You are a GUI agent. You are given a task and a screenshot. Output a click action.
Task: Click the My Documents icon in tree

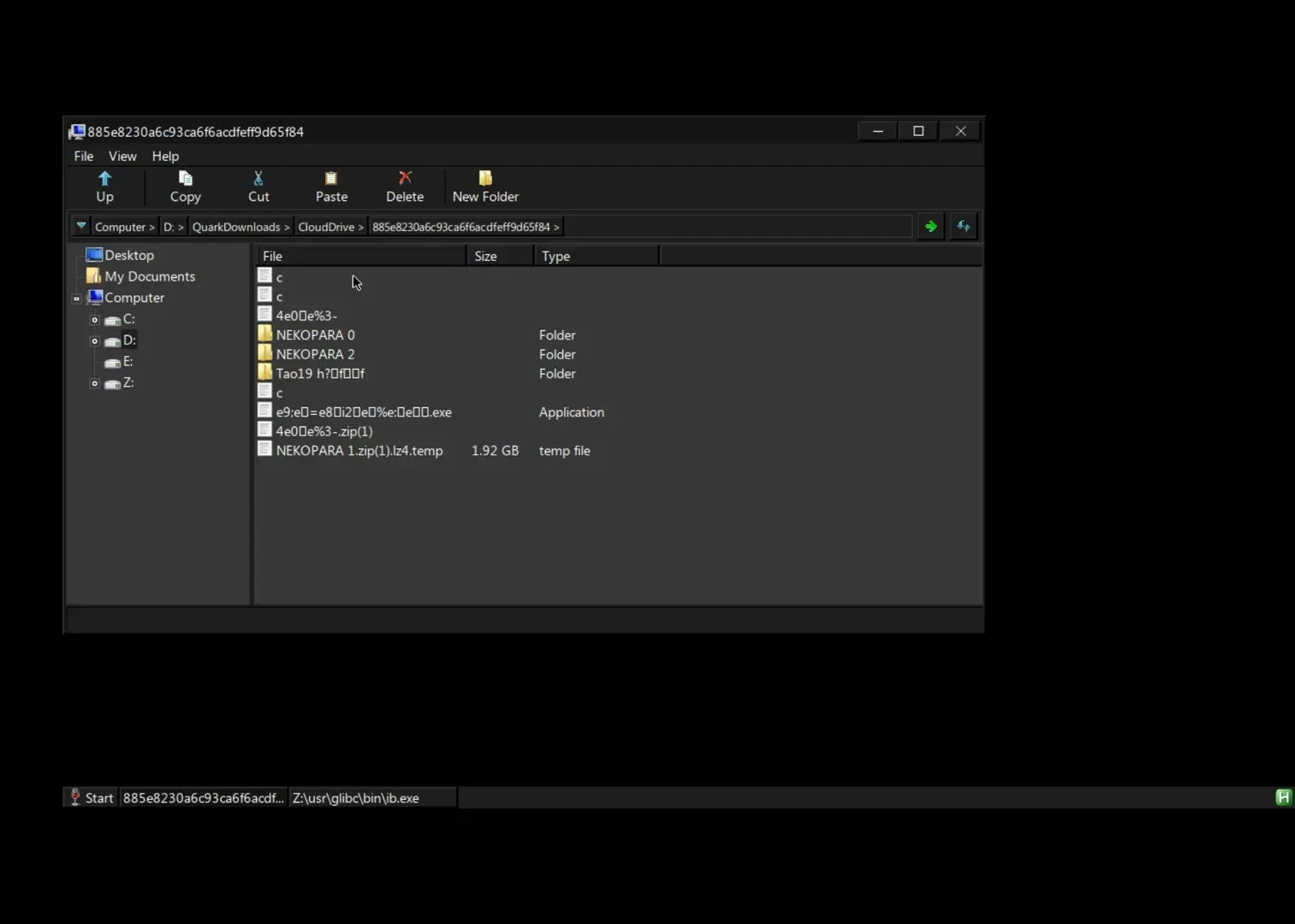(x=94, y=275)
